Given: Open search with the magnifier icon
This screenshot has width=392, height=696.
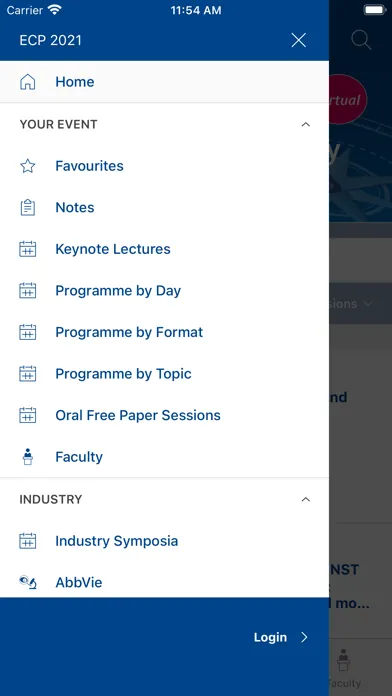Looking at the screenshot, I should (361, 40).
